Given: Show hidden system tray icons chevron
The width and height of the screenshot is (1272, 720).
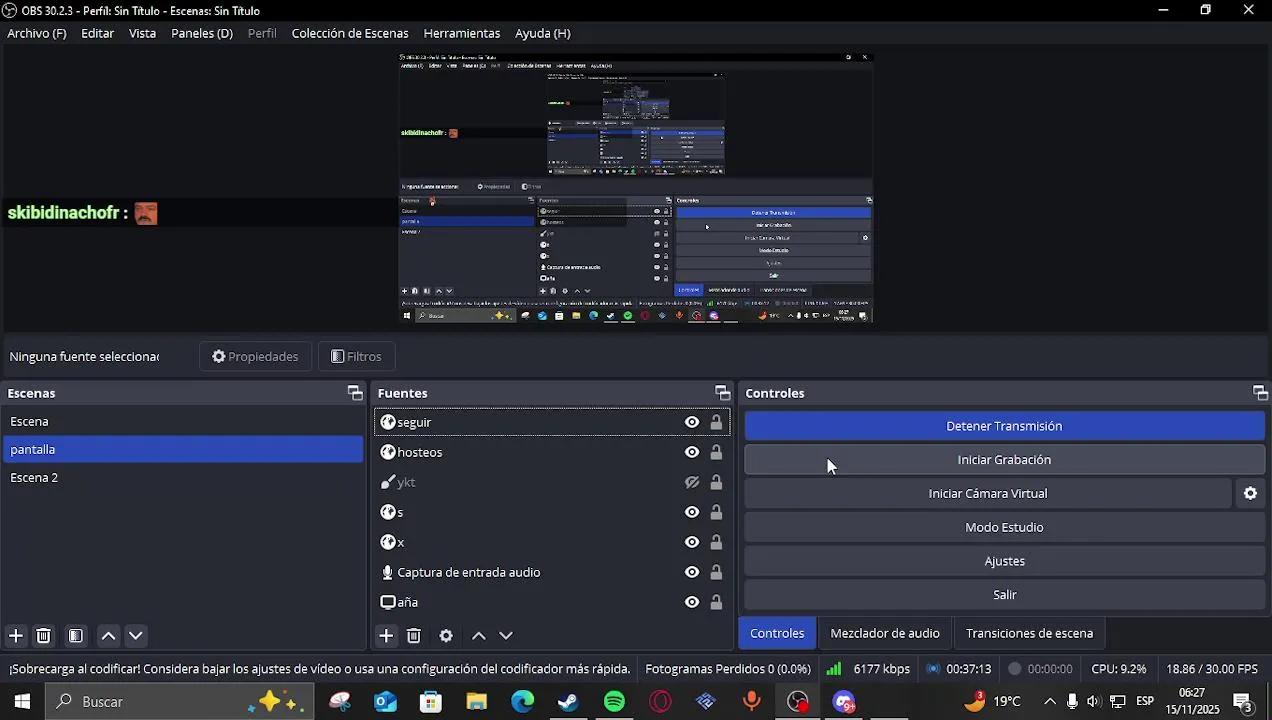Looking at the screenshot, I should point(1049,702).
